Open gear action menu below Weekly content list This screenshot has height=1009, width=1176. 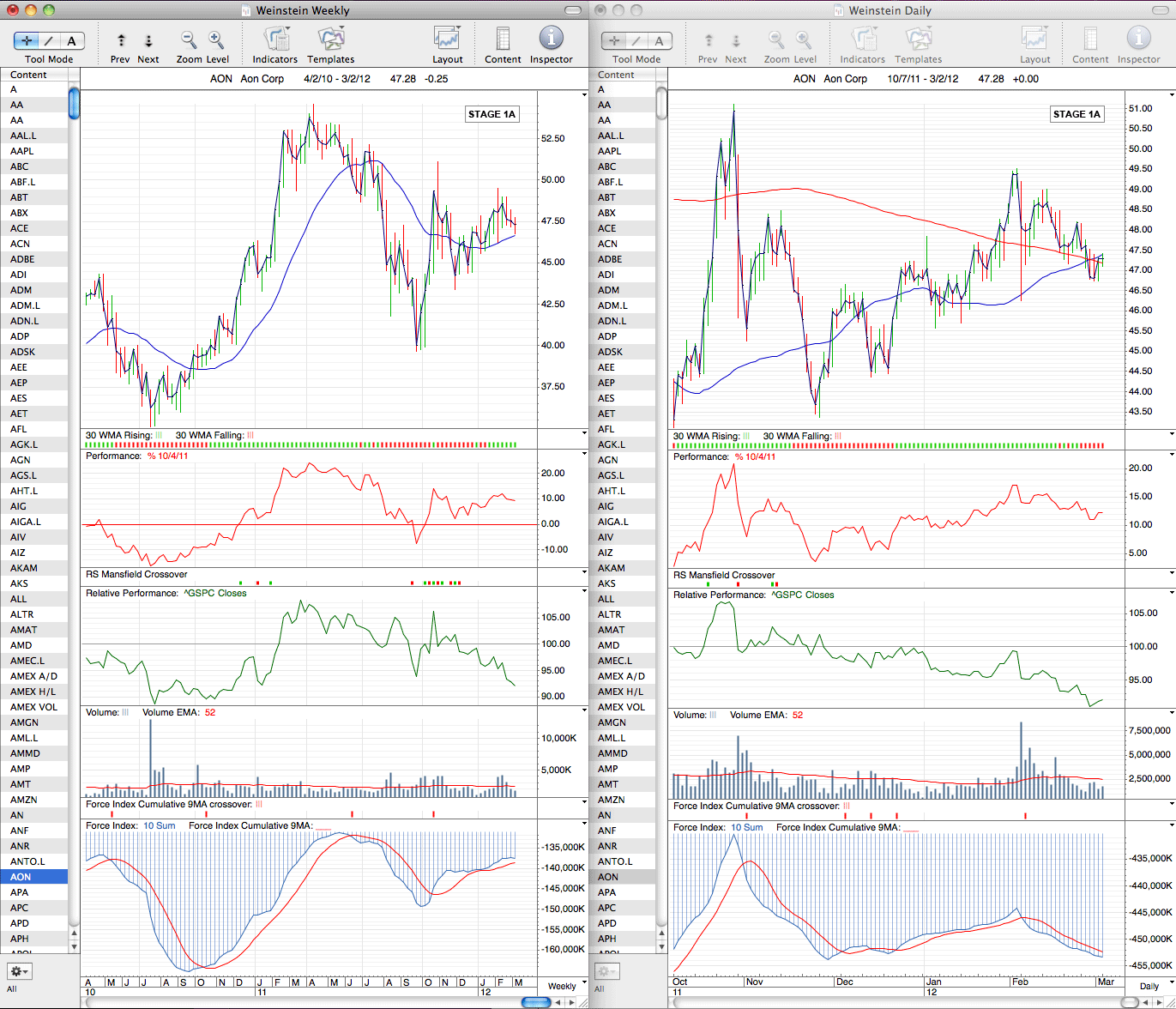coord(19,971)
